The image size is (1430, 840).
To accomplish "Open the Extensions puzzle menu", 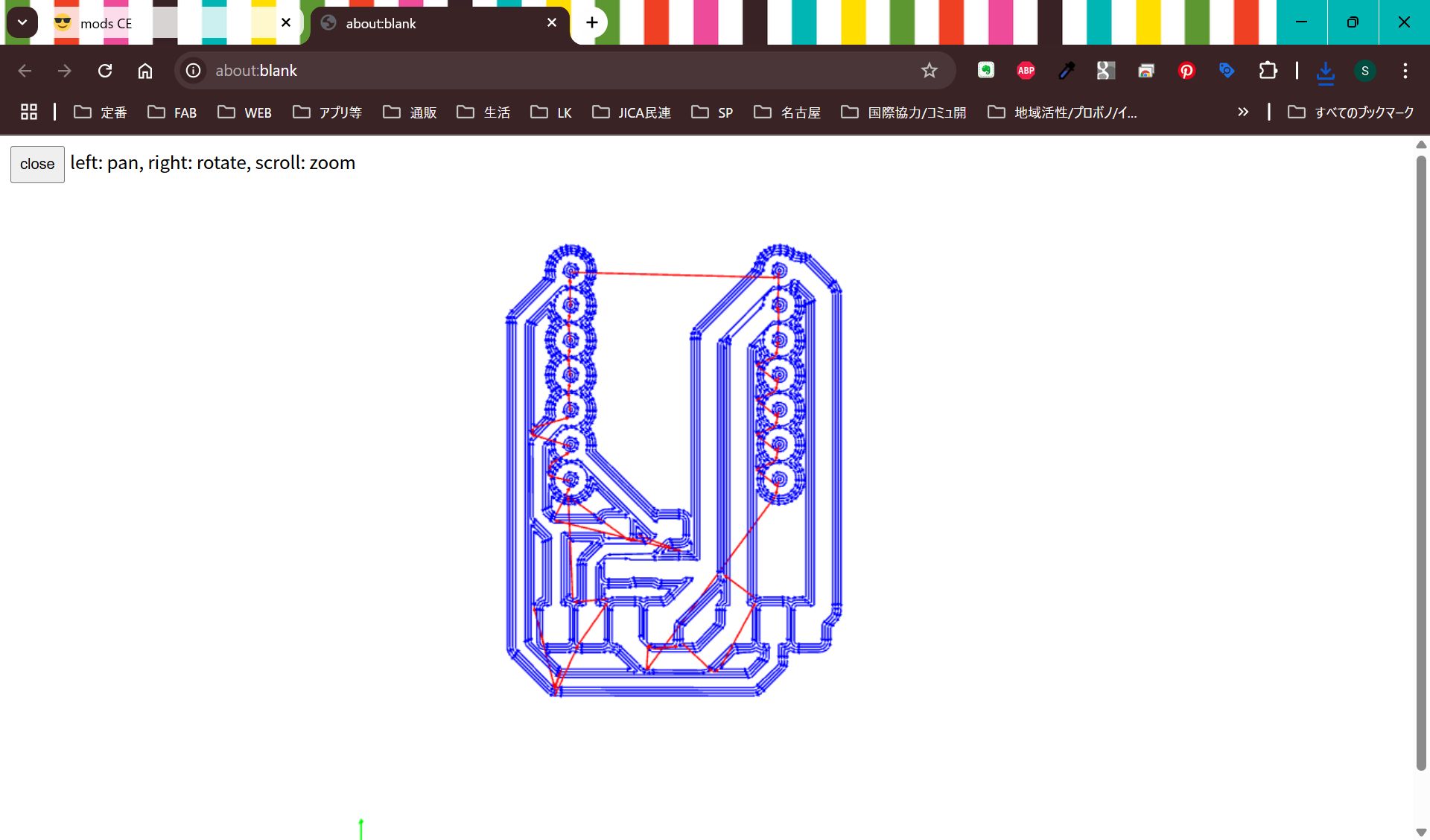I will (x=1268, y=71).
